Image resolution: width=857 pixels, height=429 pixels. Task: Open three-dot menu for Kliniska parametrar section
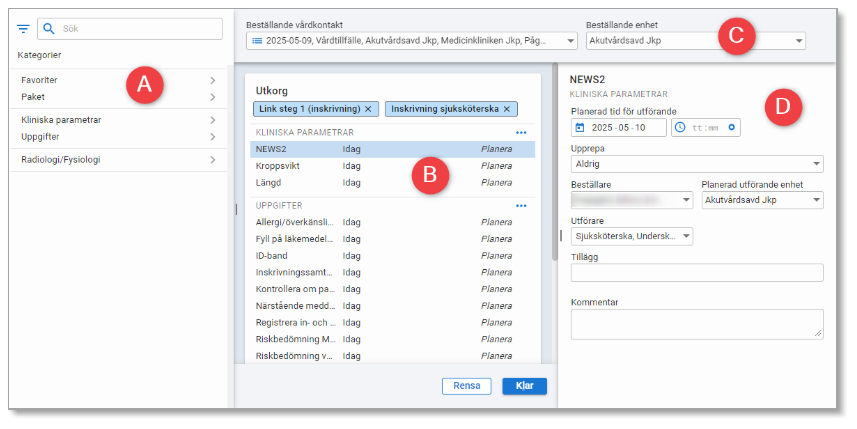[520, 132]
